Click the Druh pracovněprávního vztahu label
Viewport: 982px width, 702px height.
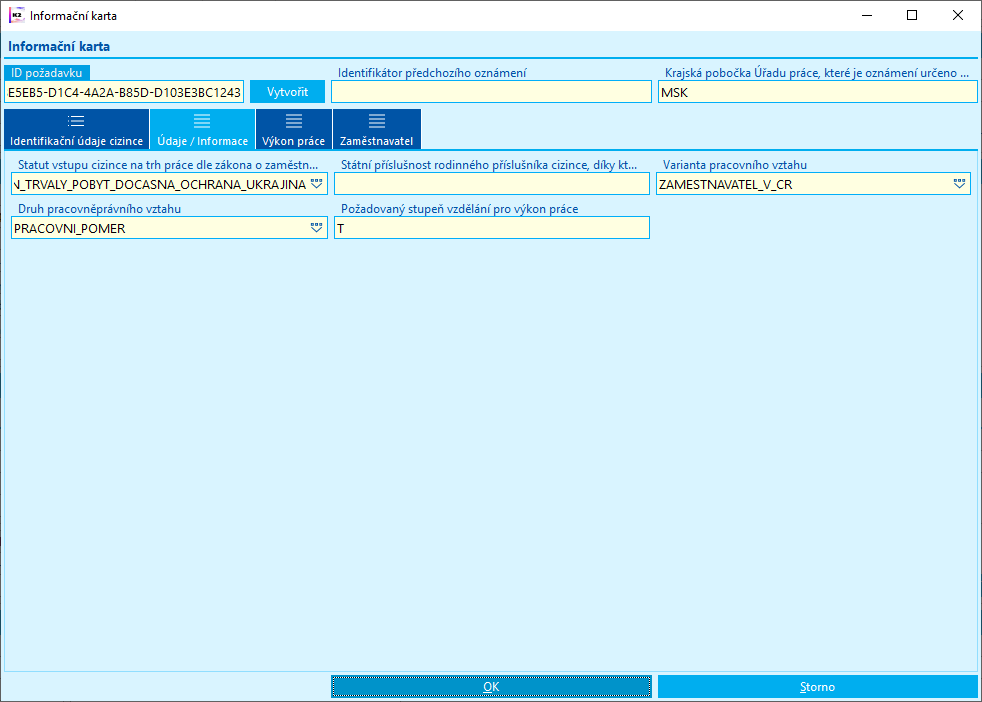coord(100,209)
